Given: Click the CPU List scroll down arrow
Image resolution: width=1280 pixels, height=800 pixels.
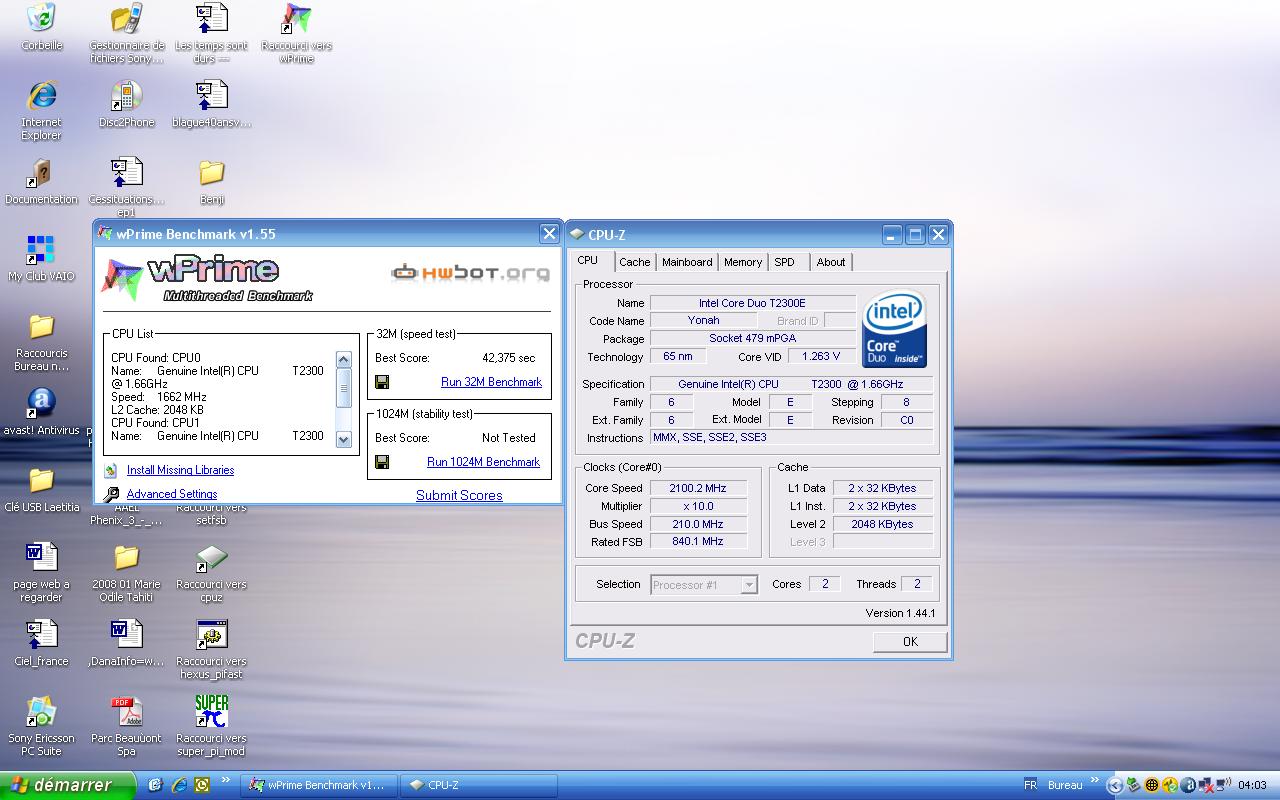Looking at the screenshot, I should (343, 439).
